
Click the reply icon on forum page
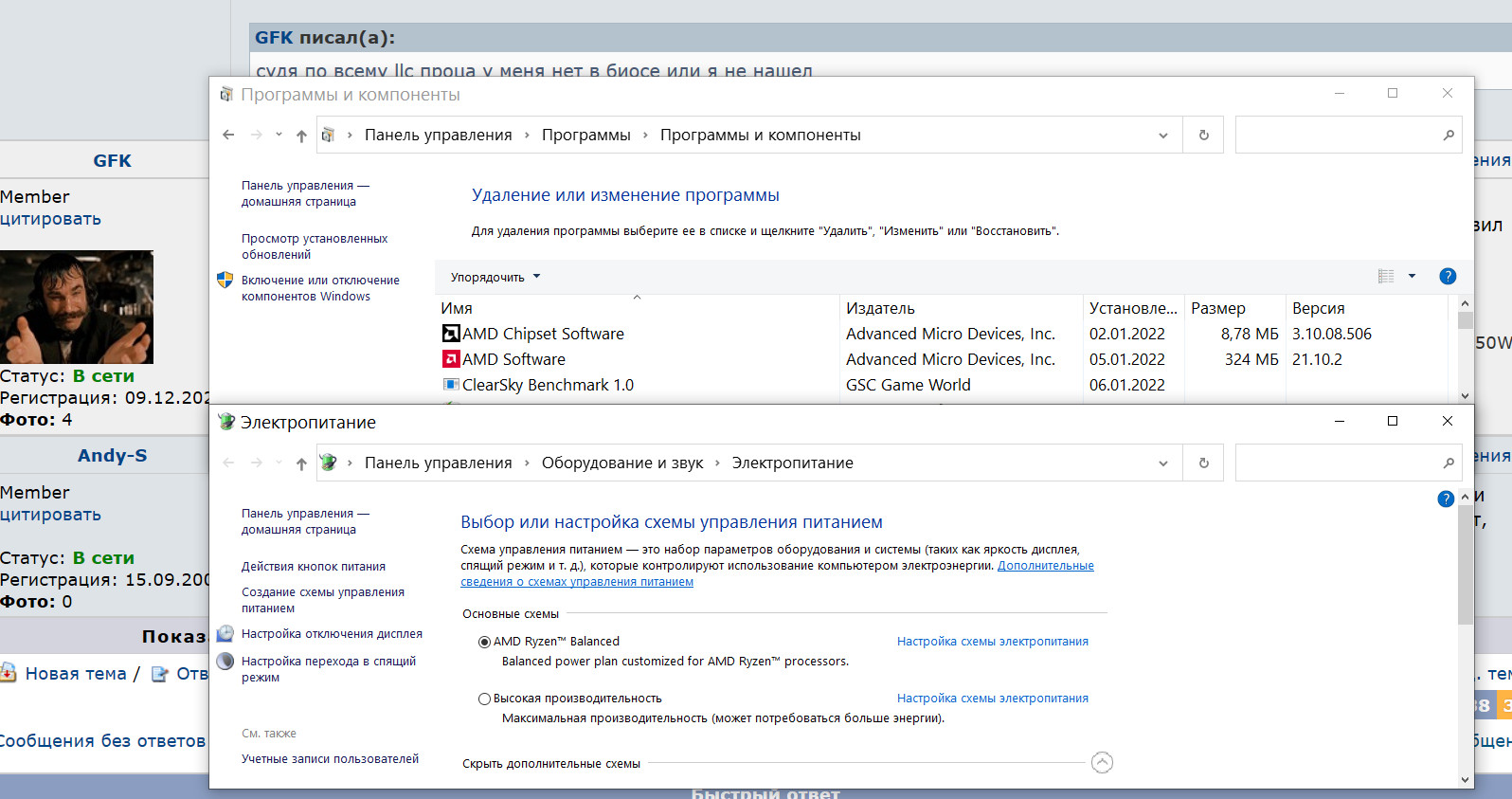(x=160, y=674)
